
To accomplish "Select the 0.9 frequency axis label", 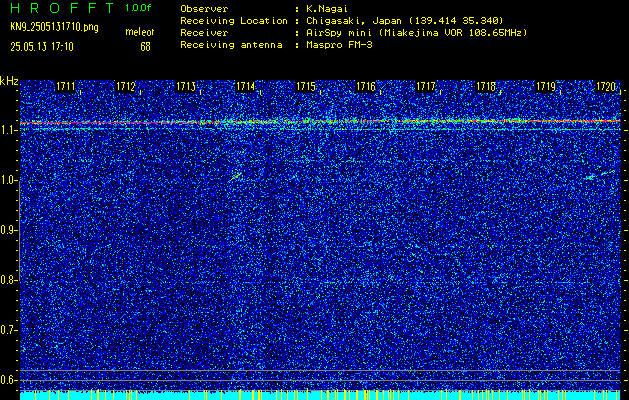I will tap(8, 231).
